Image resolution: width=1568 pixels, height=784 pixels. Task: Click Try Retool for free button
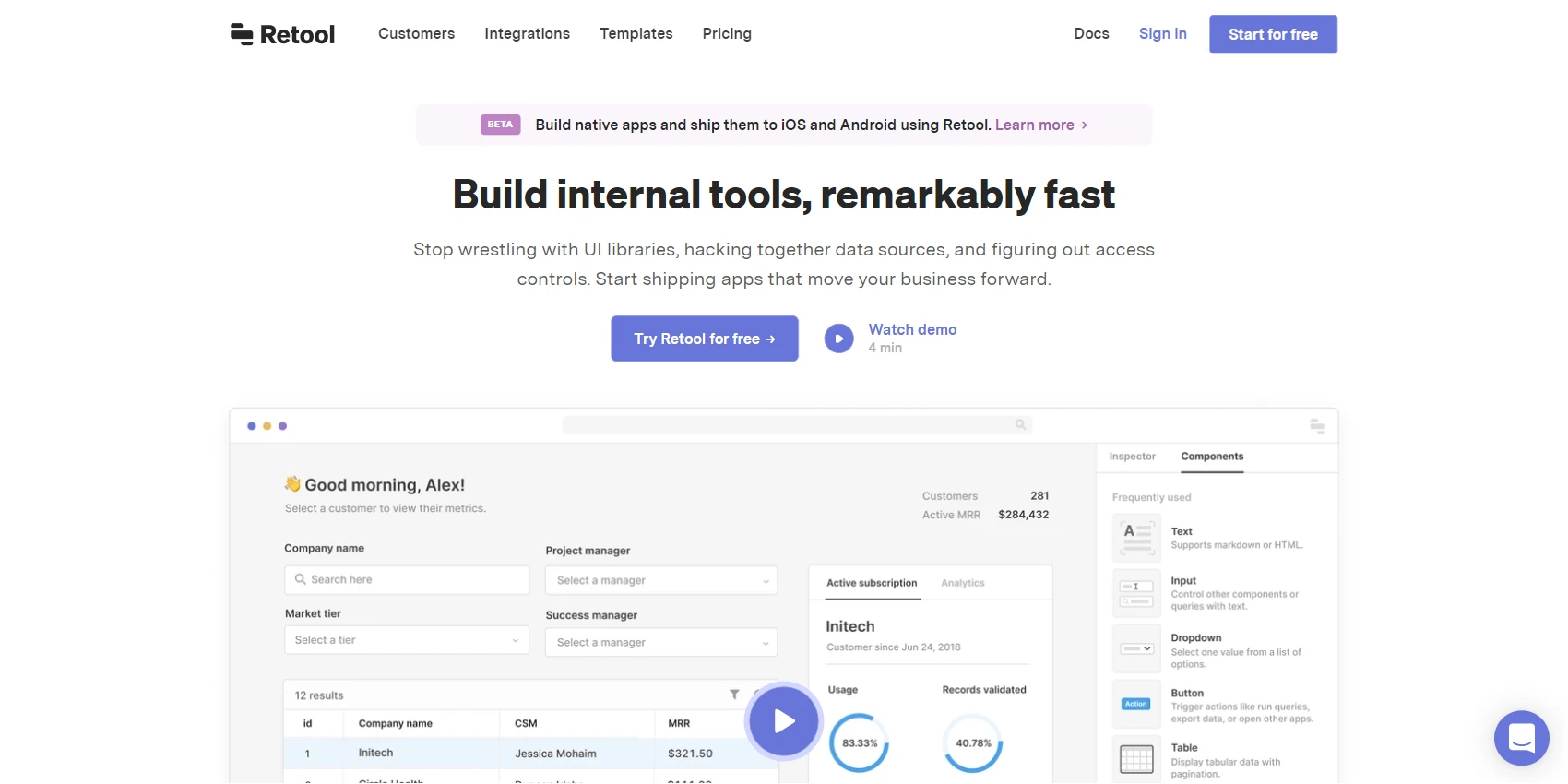pos(705,339)
